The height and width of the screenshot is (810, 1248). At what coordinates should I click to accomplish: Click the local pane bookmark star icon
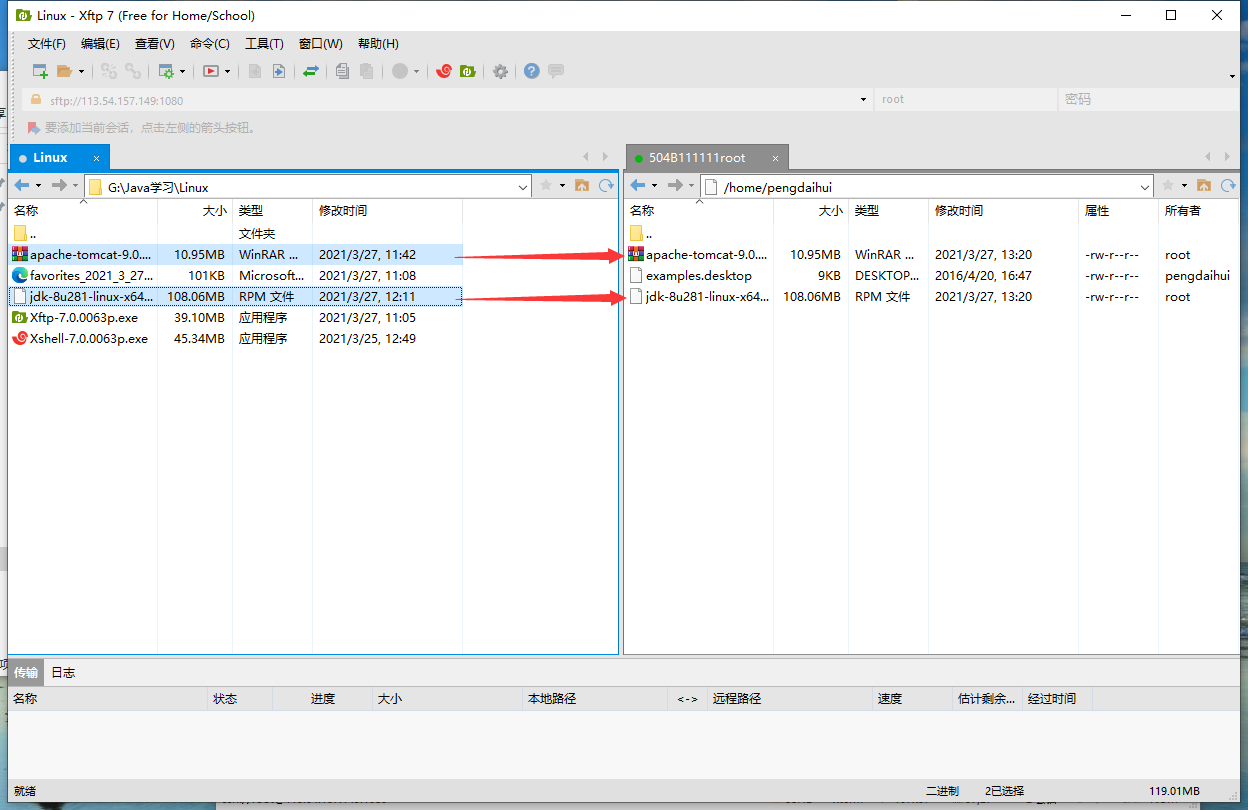click(546, 185)
